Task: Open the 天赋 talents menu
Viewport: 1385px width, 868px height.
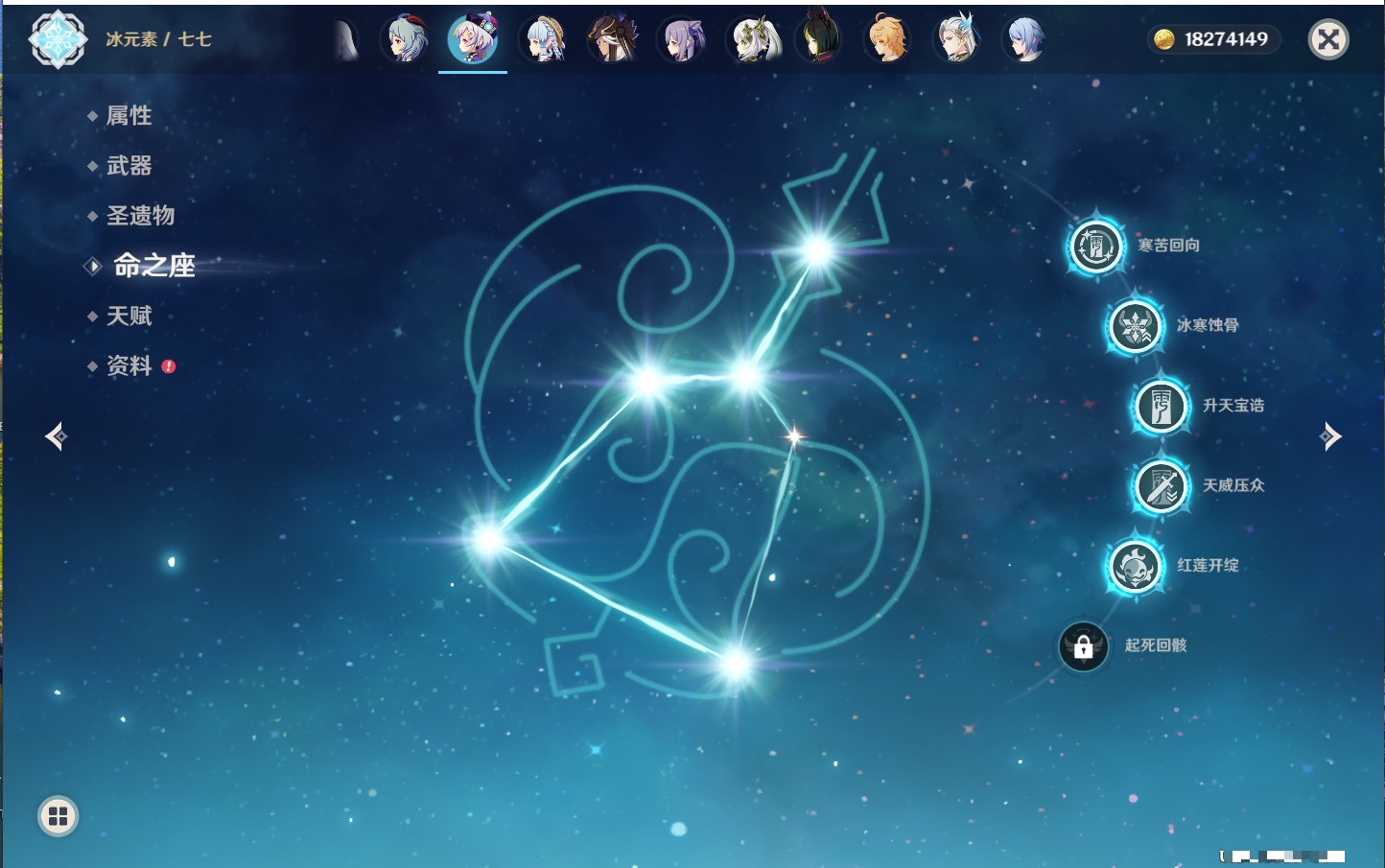Action: click(129, 316)
